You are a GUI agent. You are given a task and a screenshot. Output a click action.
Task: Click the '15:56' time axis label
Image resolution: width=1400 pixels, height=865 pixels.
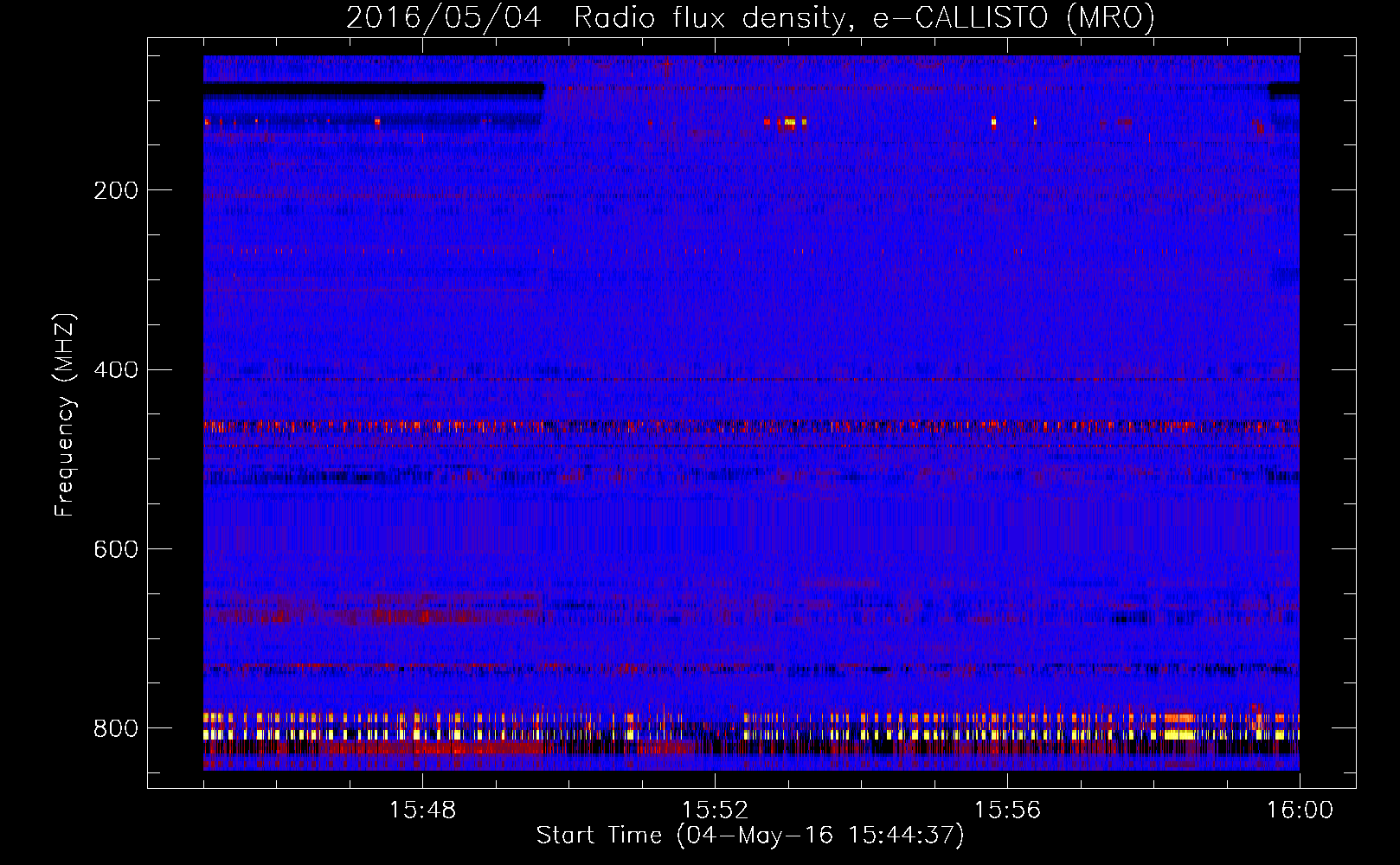click(1007, 811)
